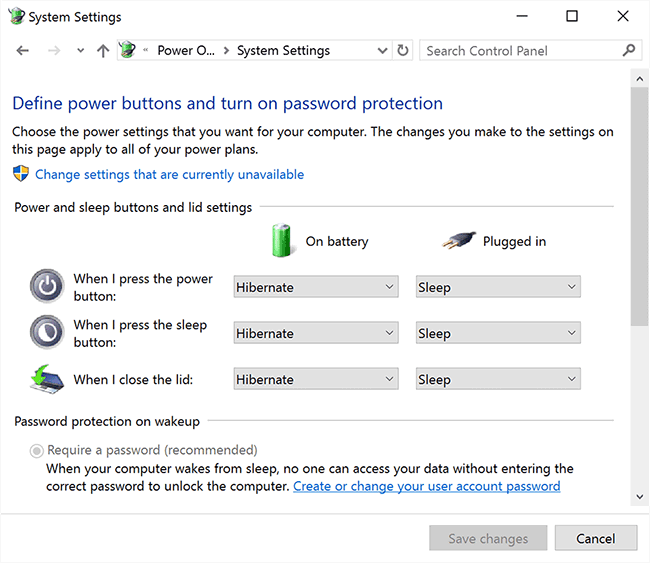Click the Back navigation arrow
Screen dimensions: 650x563
click(23, 51)
